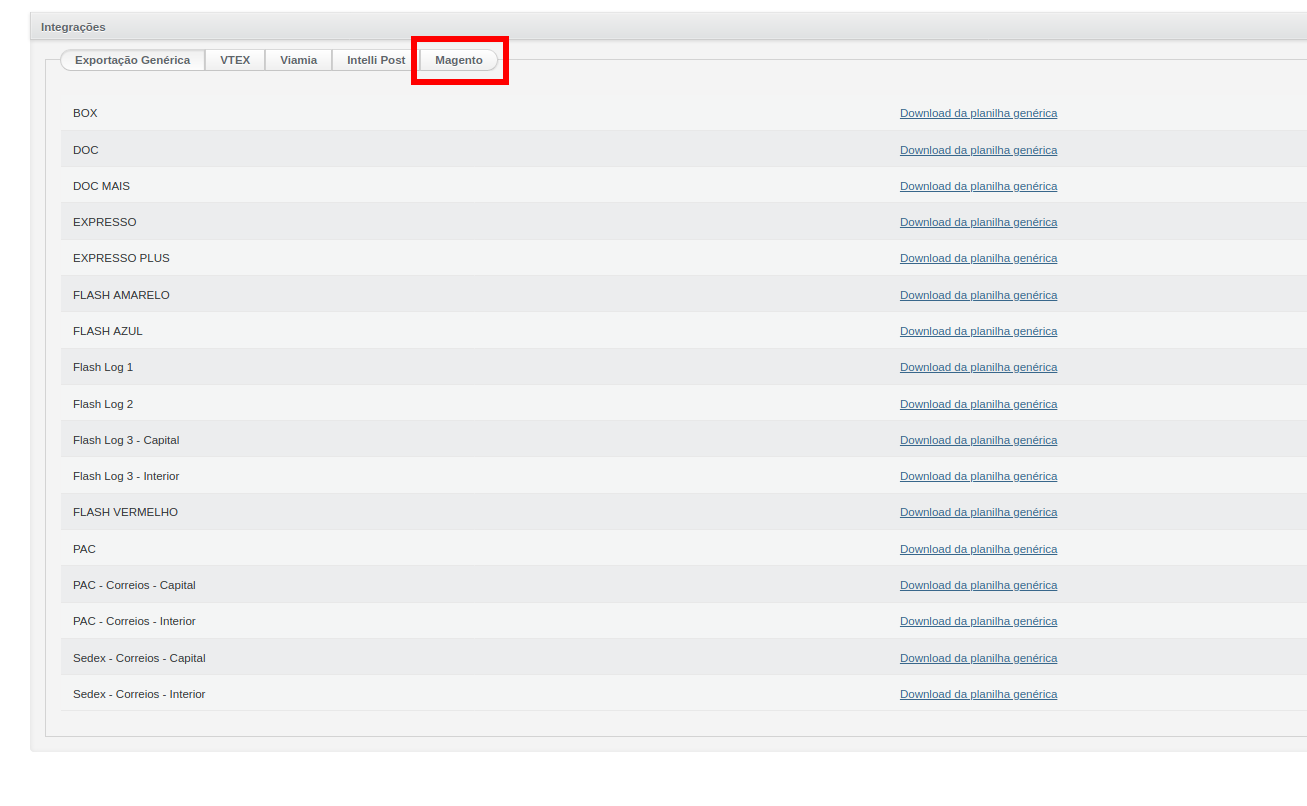The width and height of the screenshot is (1307, 806).
Task: Open the VTEX integration tab
Action: [x=235, y=60]
